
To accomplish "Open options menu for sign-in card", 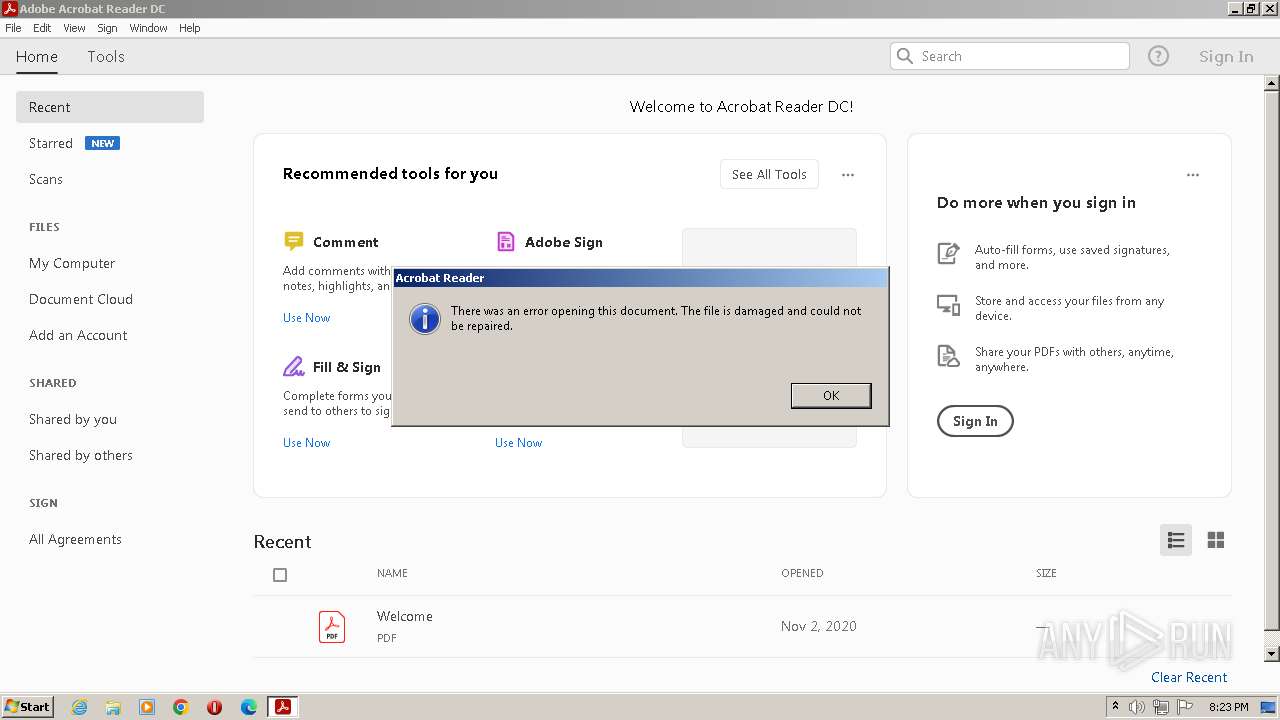I will coord(1193,175).
